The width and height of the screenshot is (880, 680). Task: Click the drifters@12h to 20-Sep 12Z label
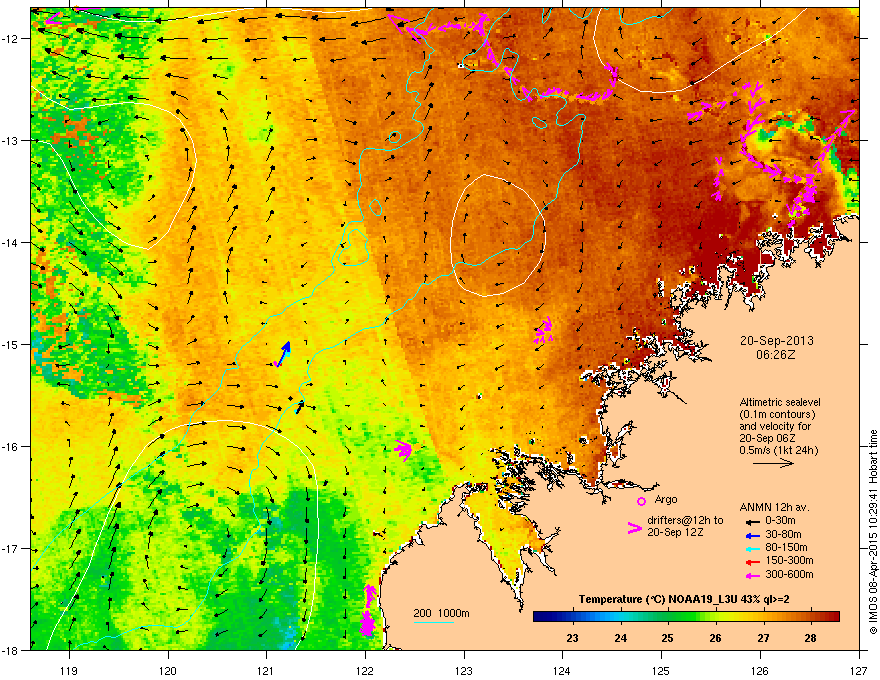point(685,526)
